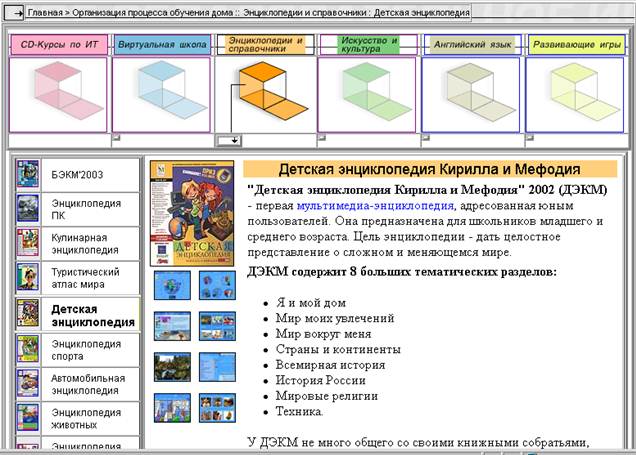Click the Энциклопедия животных cover icon
The image size is (636, 455).
tap(28, 418)
